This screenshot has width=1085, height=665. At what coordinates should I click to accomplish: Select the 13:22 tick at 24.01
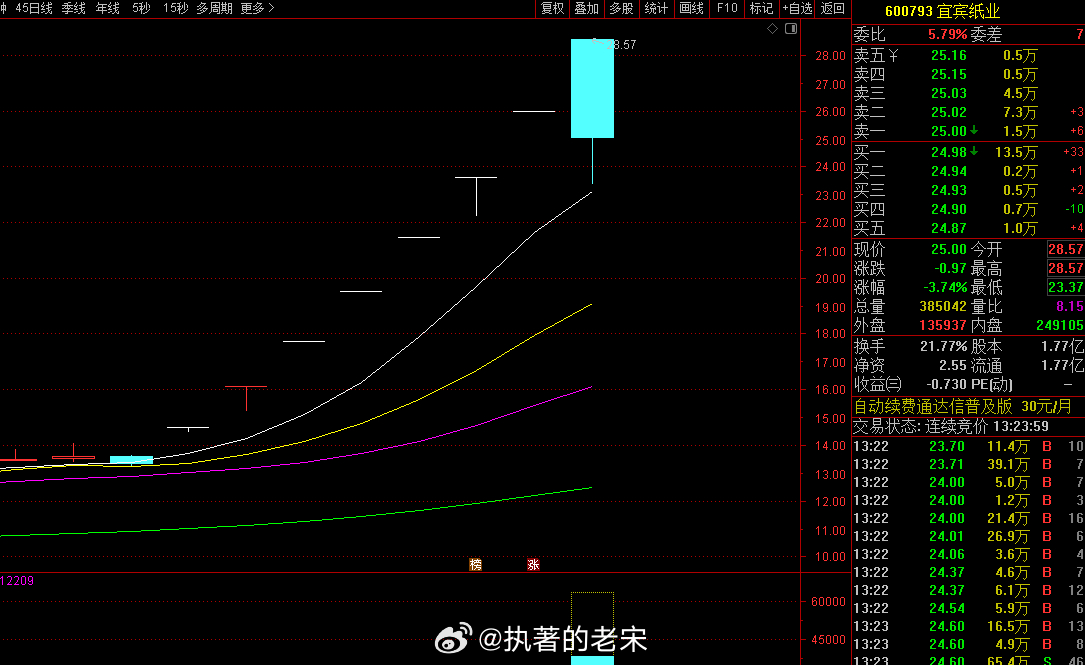969,536
